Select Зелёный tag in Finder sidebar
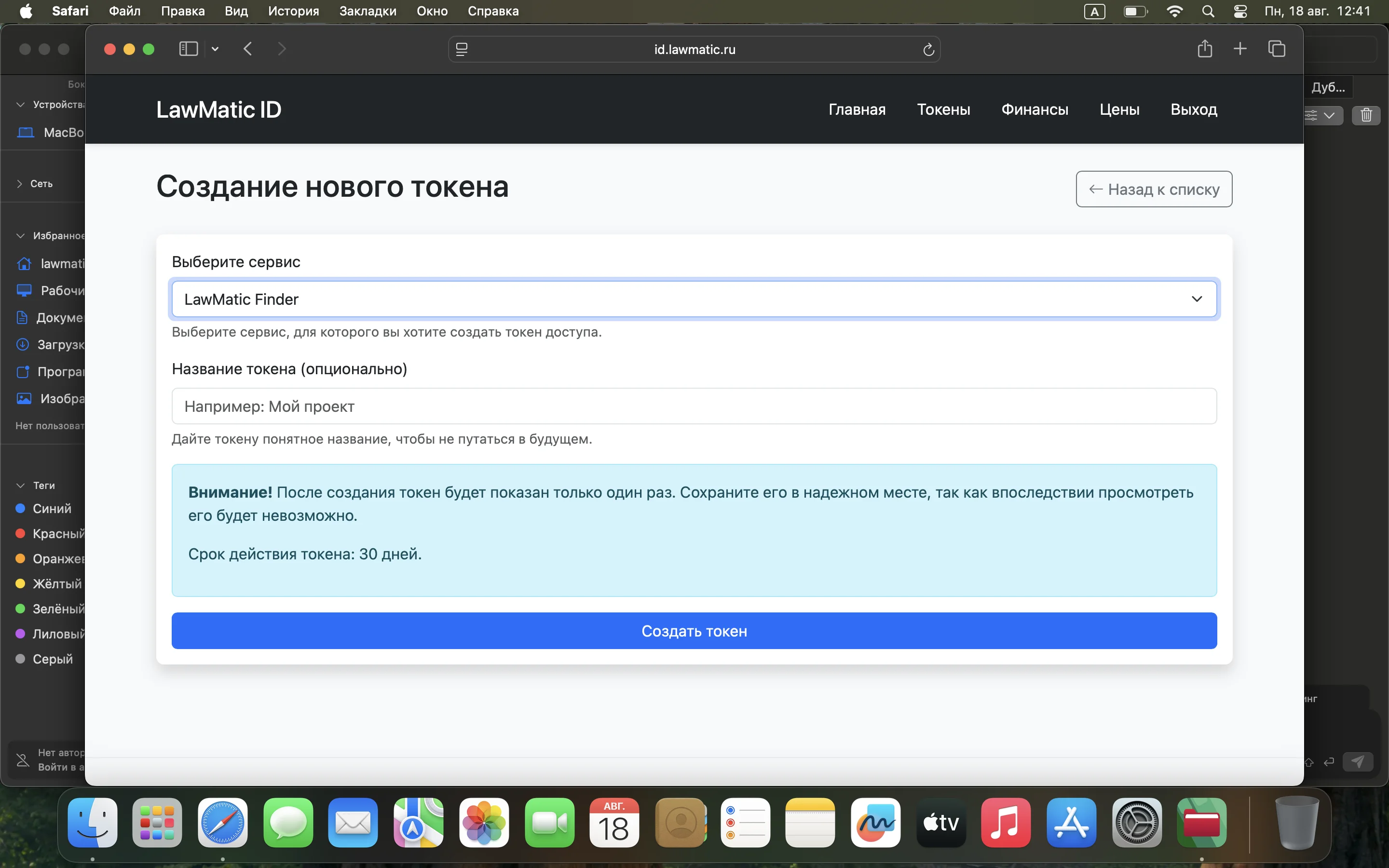The width and height of the screenshot is (1389, 868). [50, 609]
